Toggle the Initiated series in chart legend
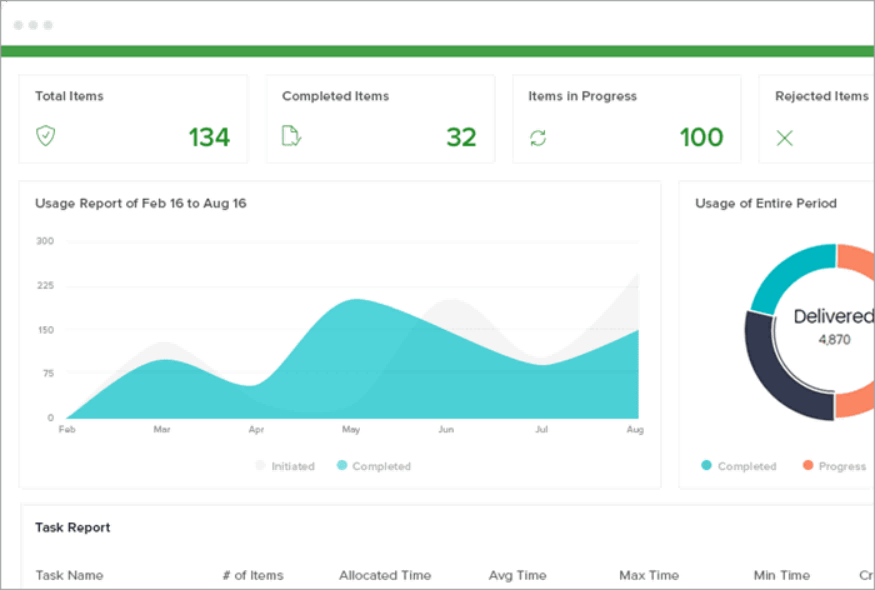 (x=285, y=466)
